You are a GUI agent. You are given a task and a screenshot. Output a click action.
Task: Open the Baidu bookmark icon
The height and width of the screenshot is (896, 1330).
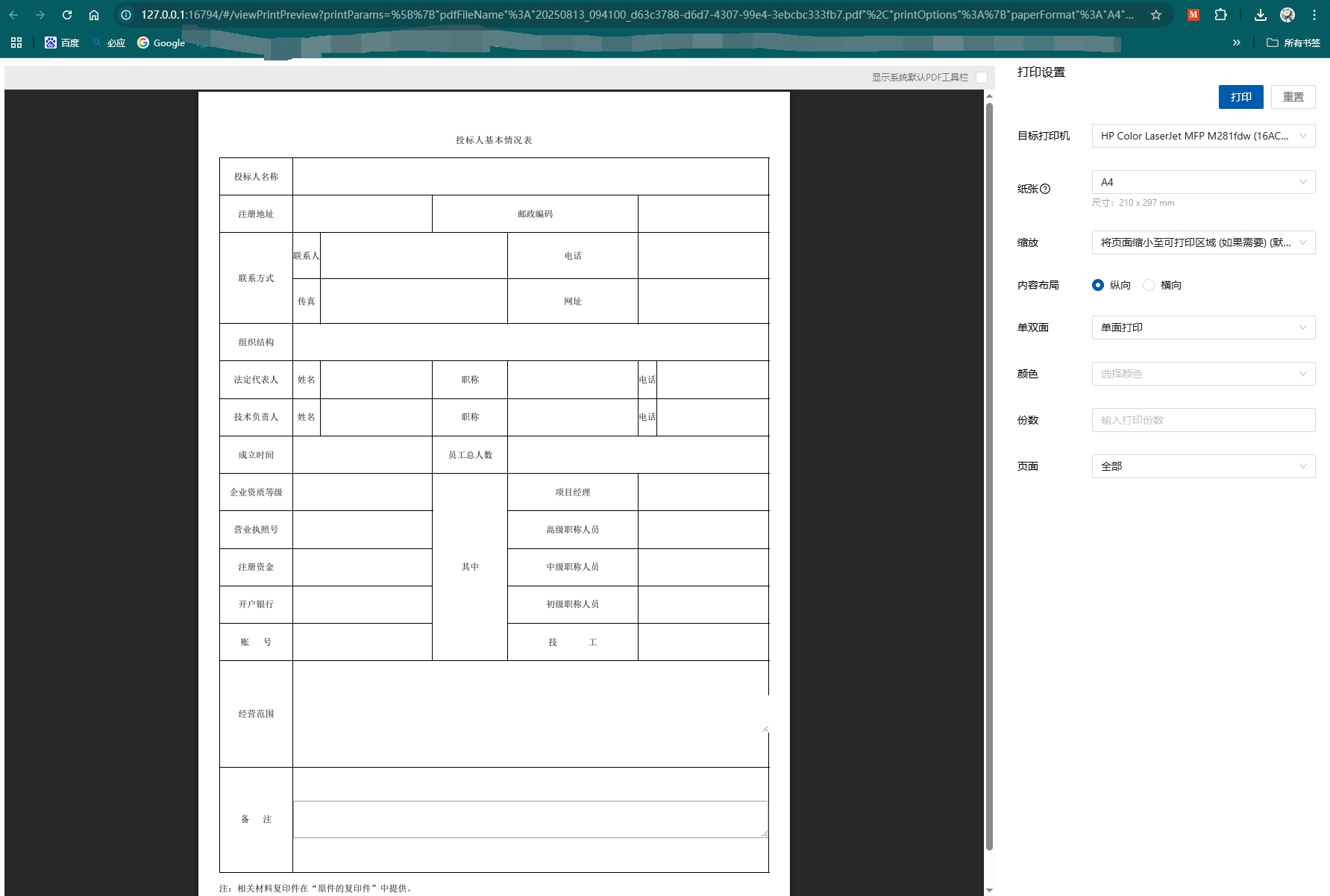pyautogui.click(x=51, y=43)
